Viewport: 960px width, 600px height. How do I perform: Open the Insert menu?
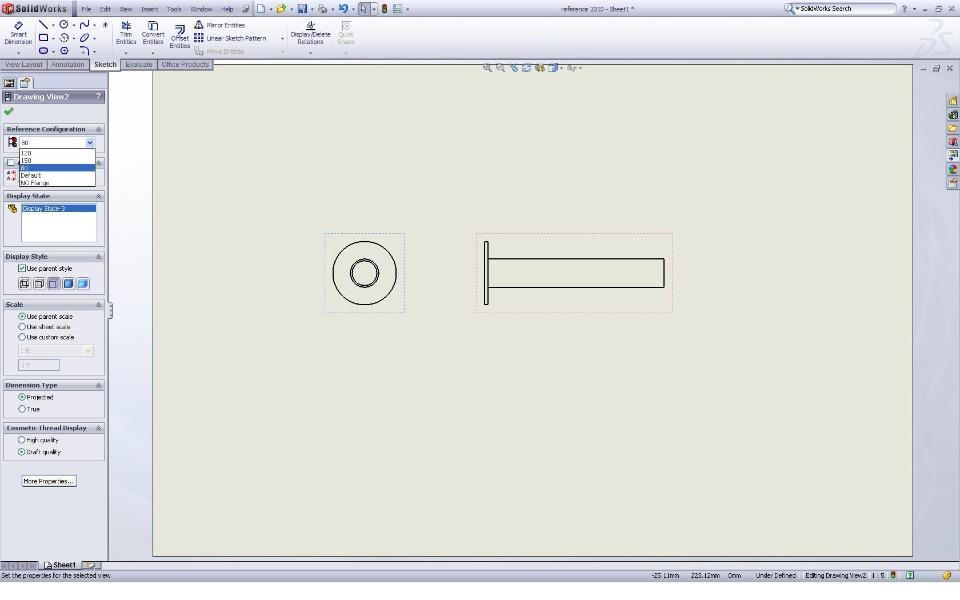click(x=149, y=9)
